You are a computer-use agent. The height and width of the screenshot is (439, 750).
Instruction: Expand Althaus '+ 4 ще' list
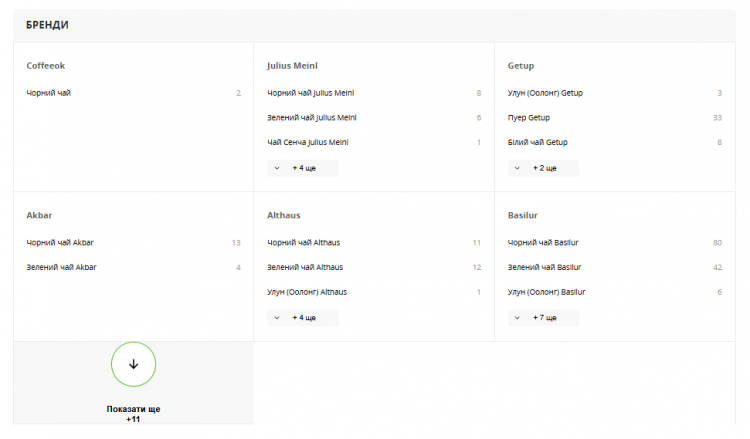point(303,318)
